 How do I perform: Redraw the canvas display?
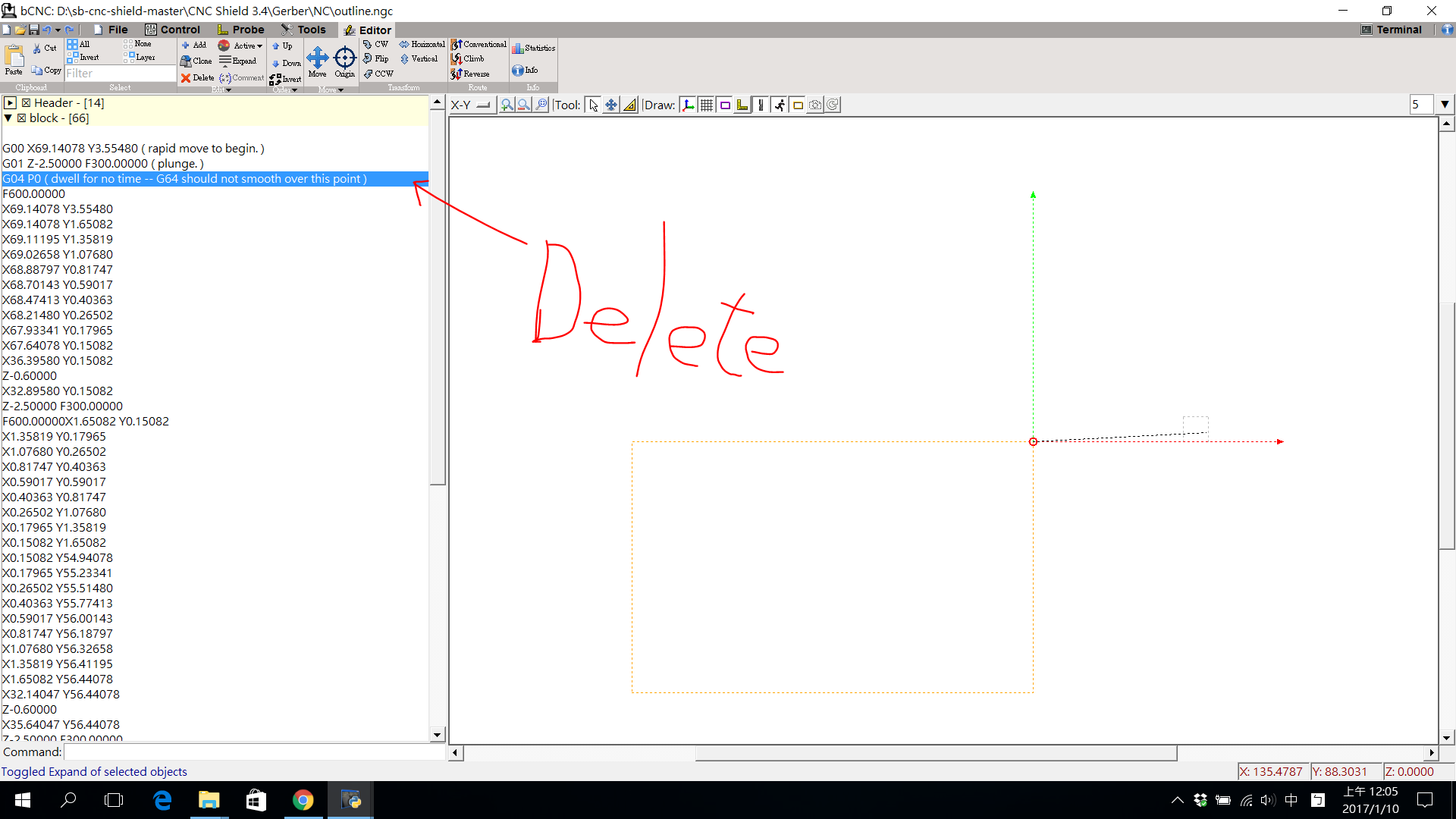833,105
